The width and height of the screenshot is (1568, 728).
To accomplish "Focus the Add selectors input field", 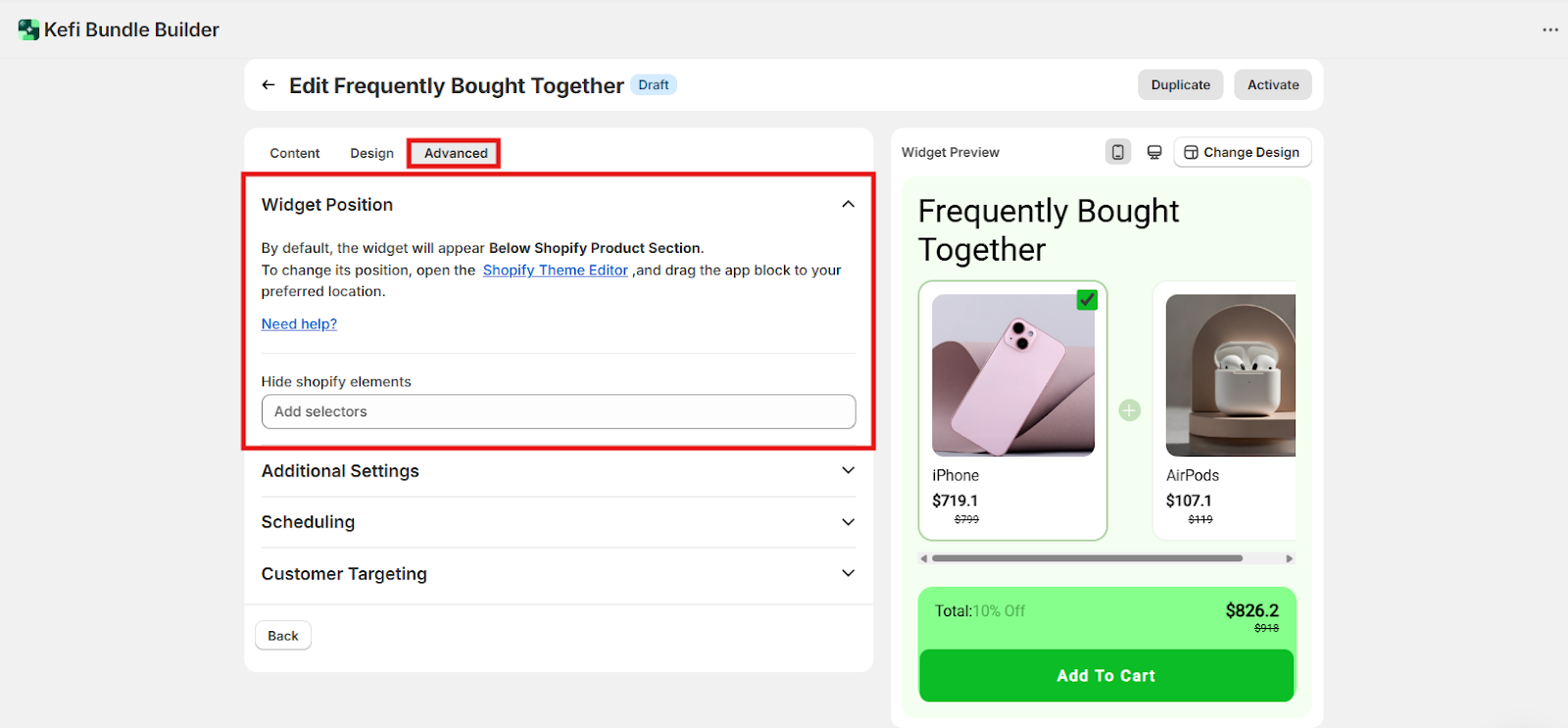I will pos(559,412).
